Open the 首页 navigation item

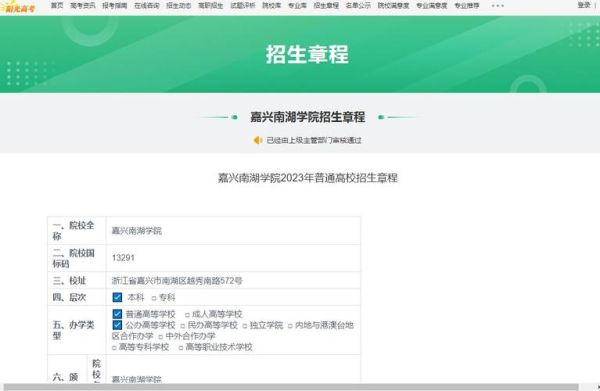click(57, 5)
